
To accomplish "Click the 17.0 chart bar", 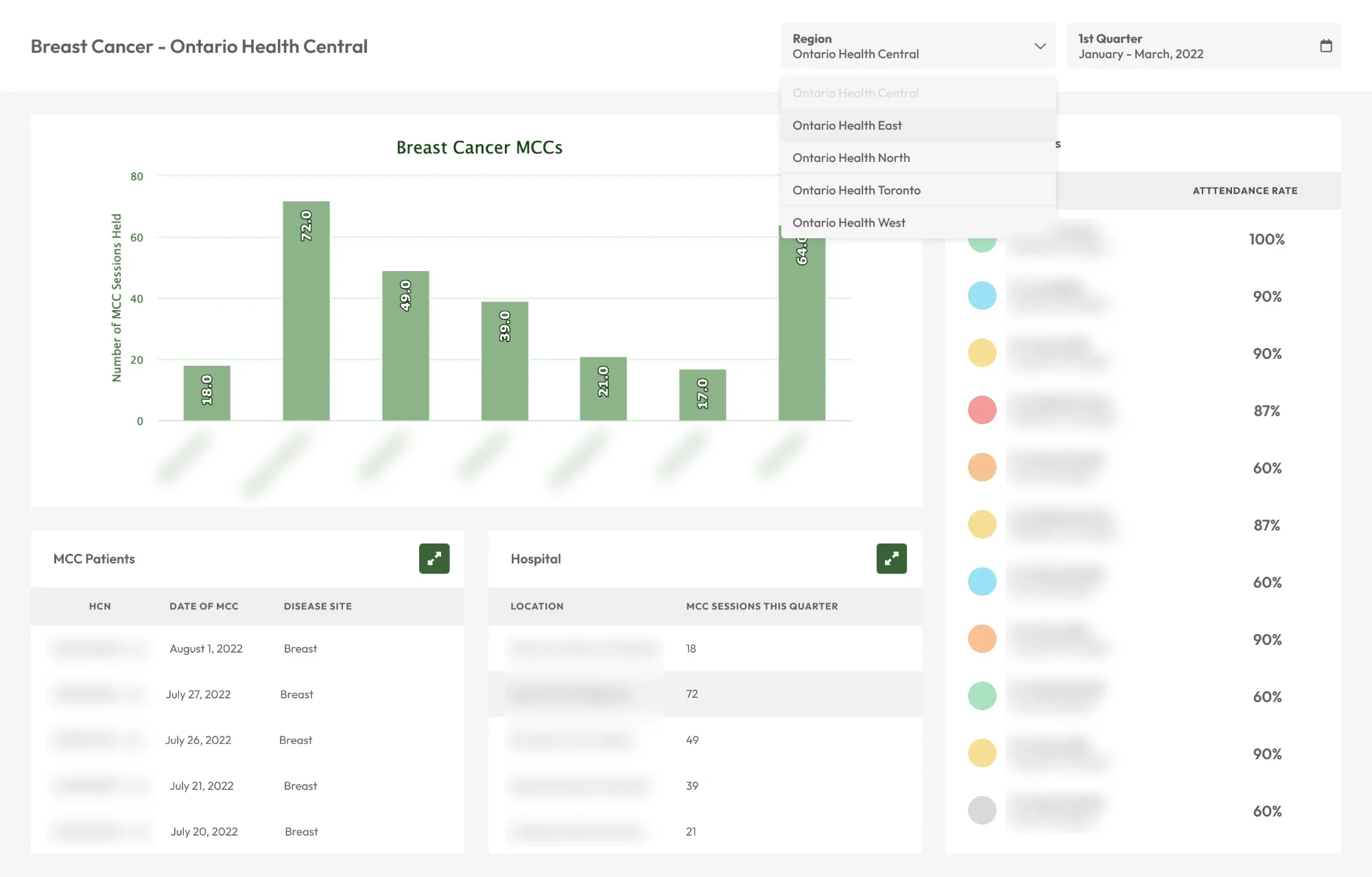I will 702,395.
